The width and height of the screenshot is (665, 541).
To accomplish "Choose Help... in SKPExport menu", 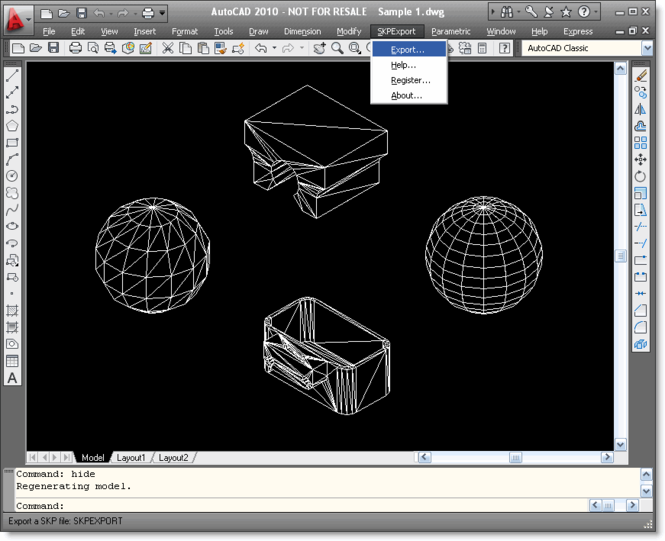I will coord(409,65).
